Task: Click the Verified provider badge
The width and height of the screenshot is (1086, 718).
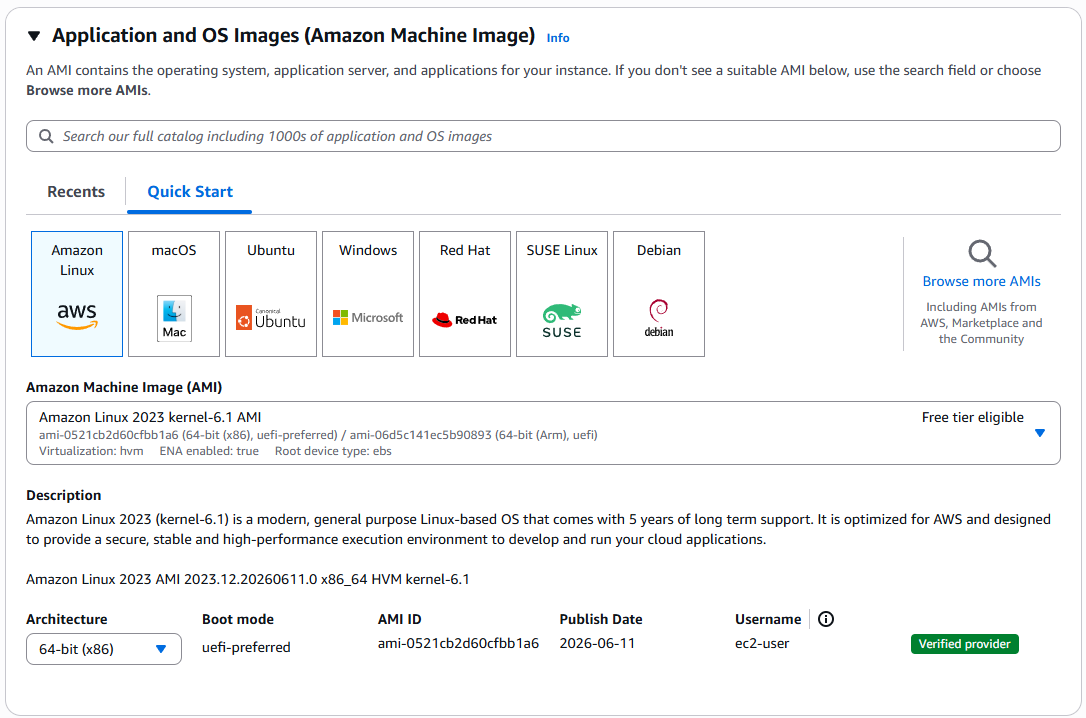Action: 964,644
